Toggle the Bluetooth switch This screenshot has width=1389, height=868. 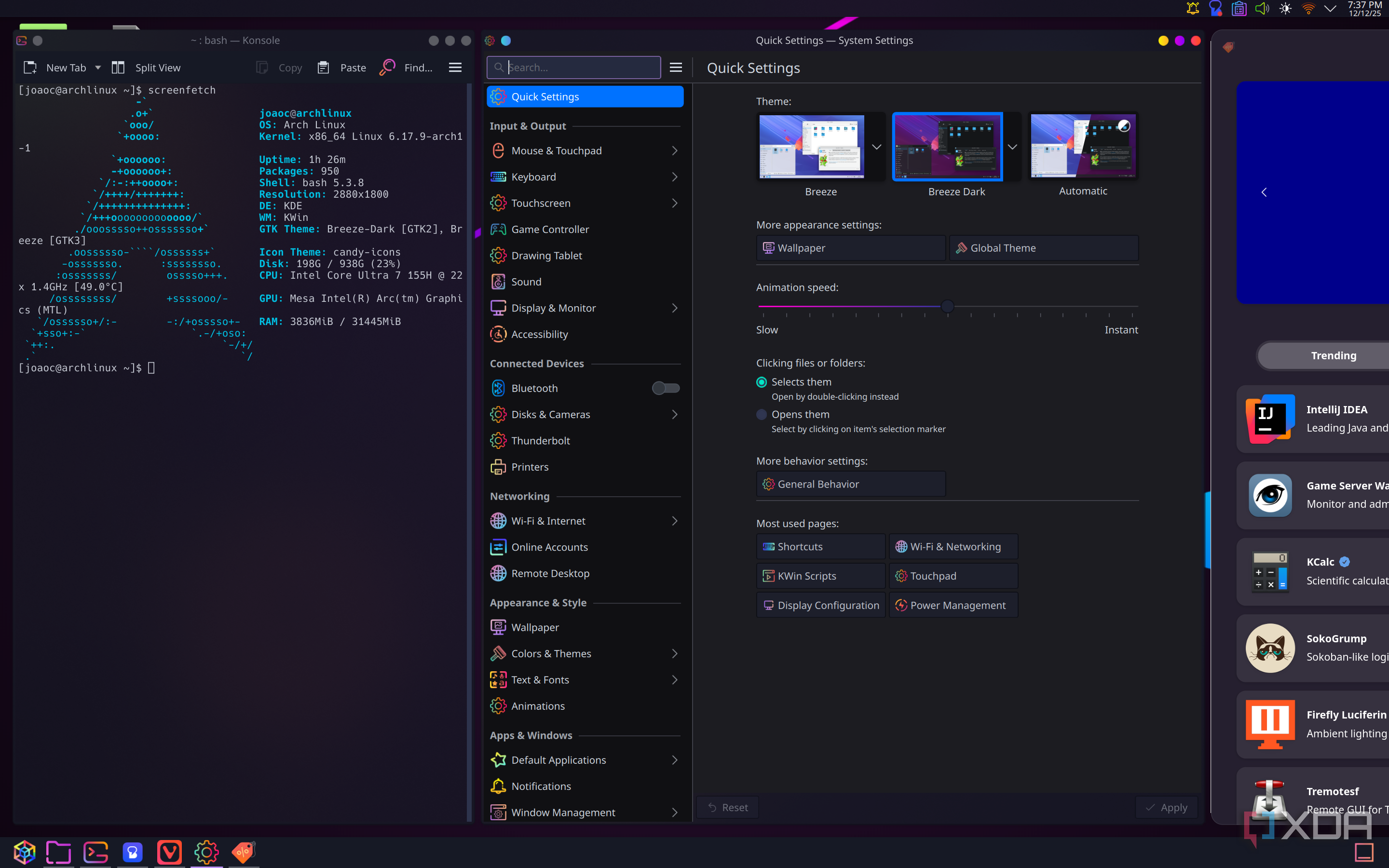[666, 388]
